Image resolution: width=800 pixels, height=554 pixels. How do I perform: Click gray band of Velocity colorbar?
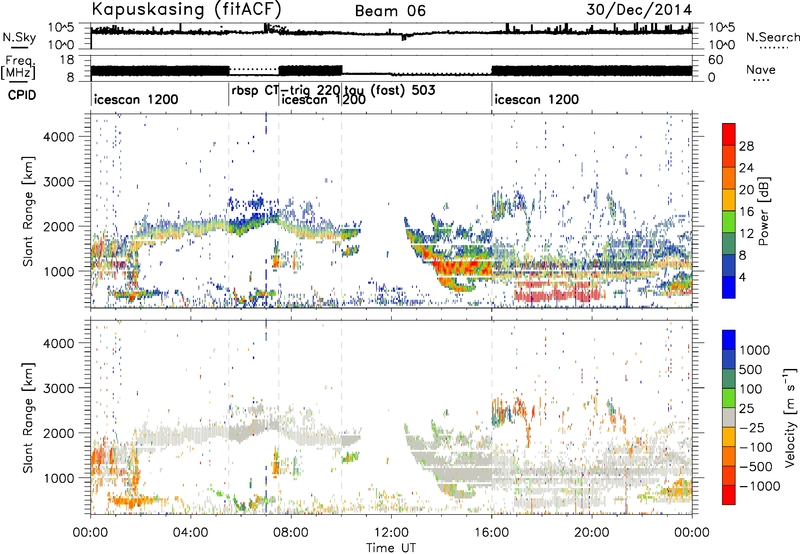(x=729, y=418)
